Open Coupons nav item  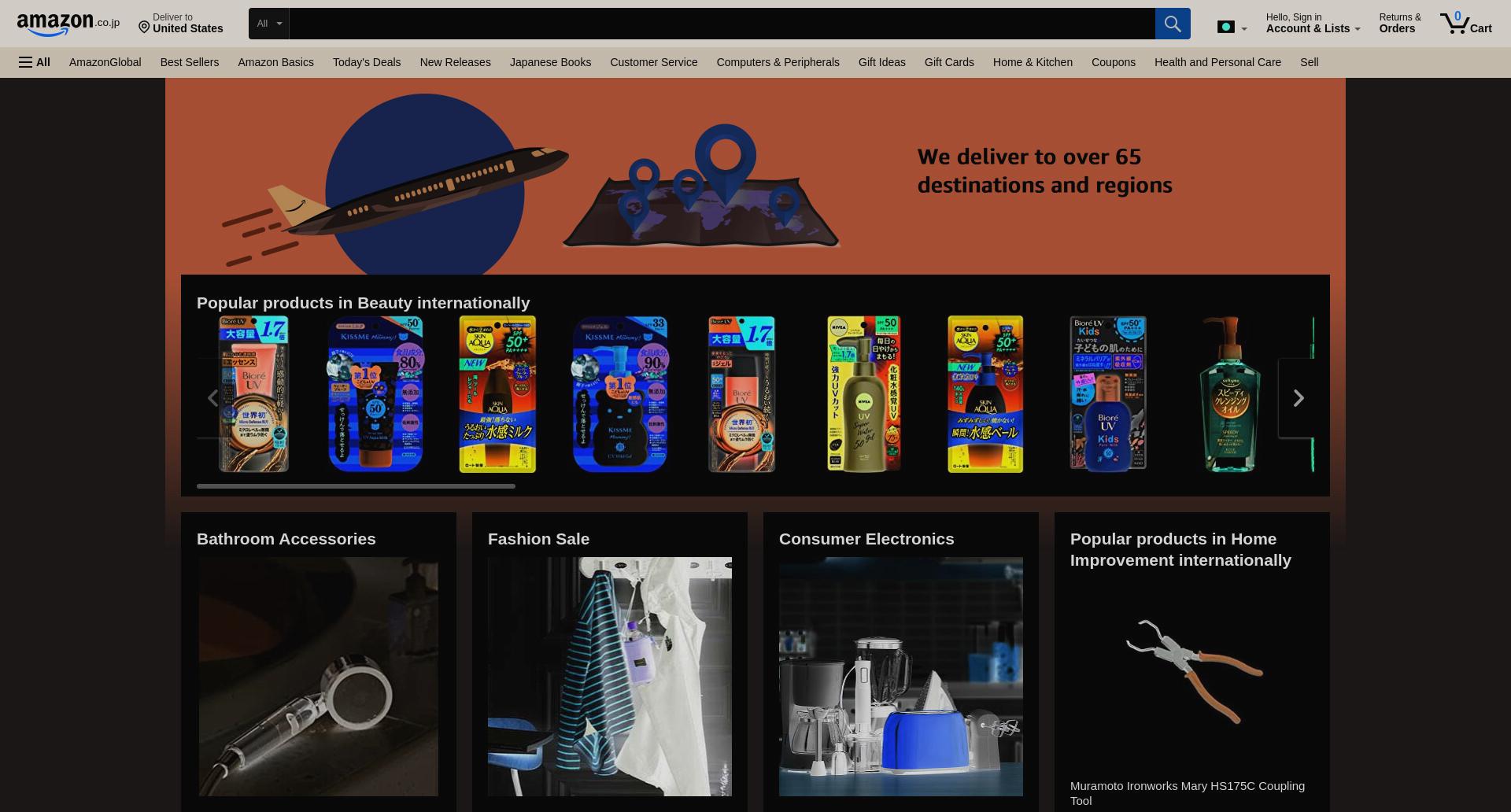[x=1113, y=62]
